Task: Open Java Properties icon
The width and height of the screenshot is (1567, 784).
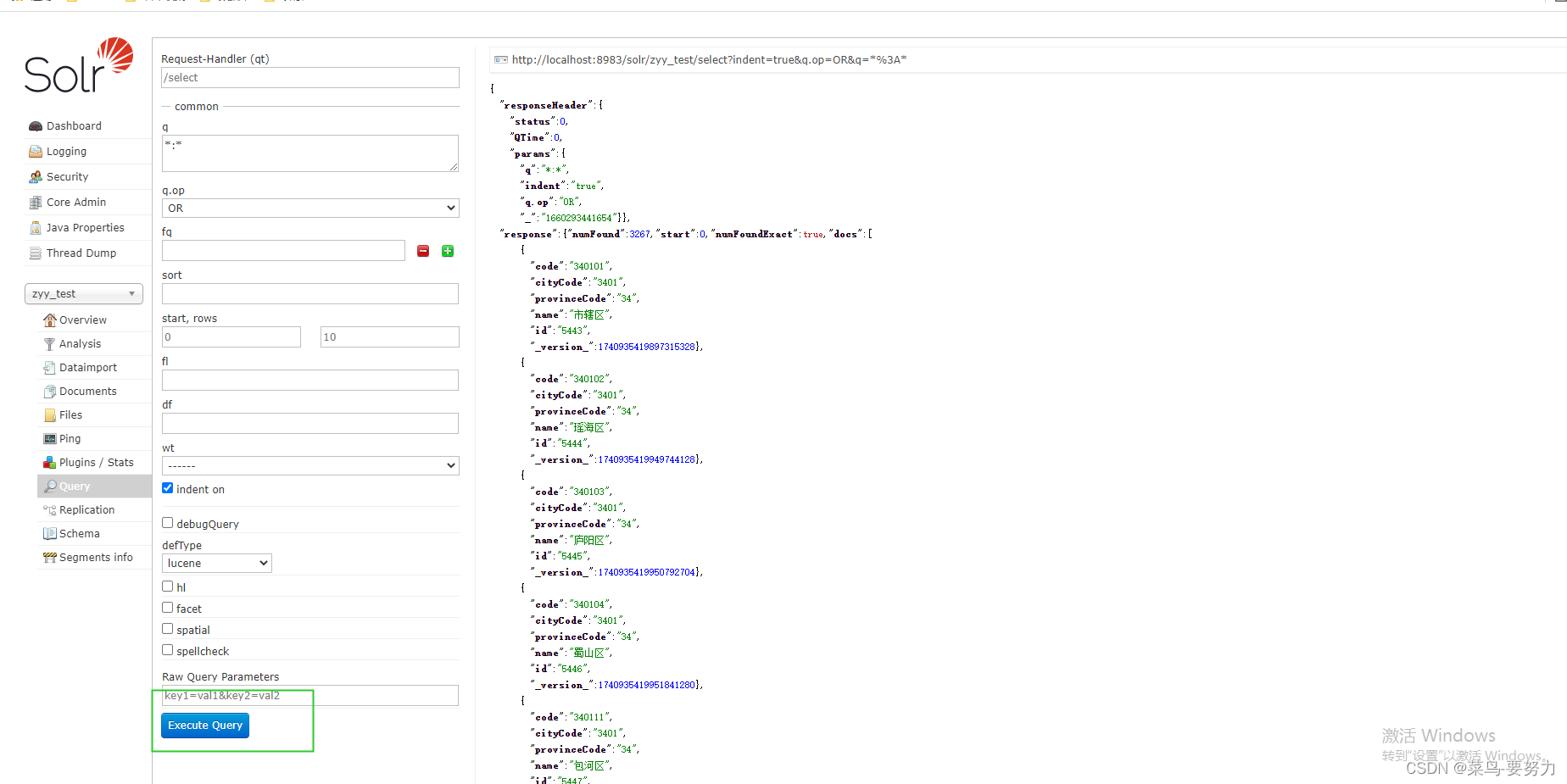Action: click(x=36, y=228)
